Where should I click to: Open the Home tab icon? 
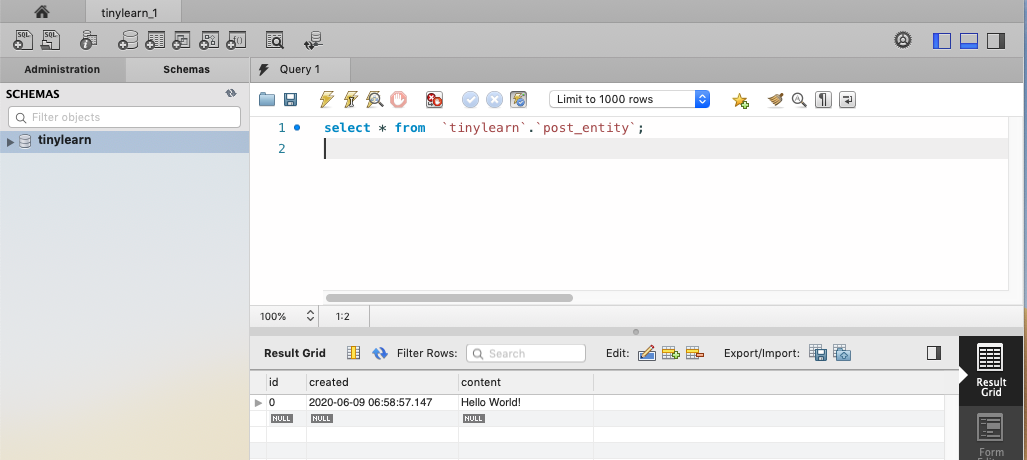coord(42,11)
